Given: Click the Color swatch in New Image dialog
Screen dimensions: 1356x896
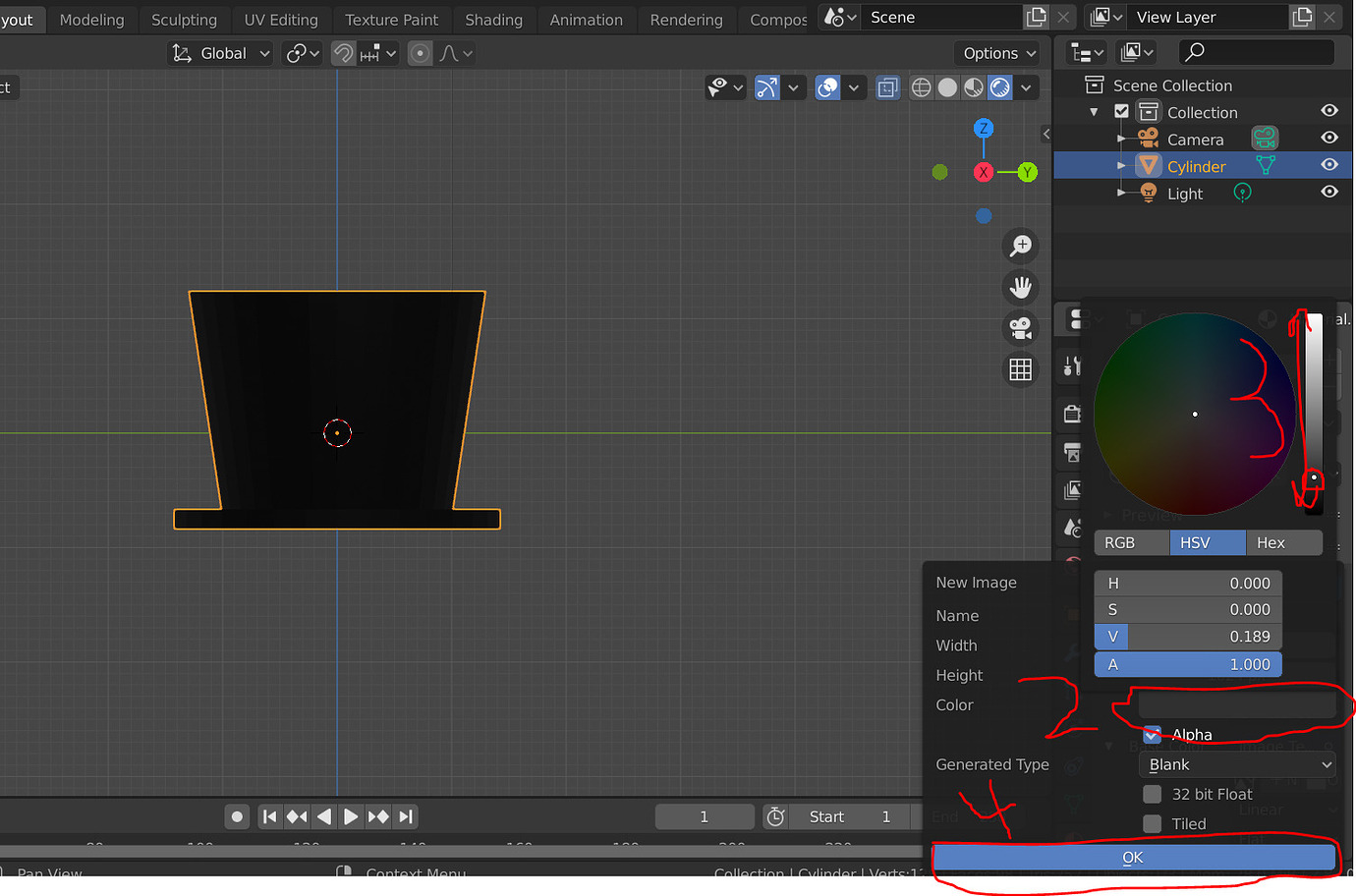Looking at the screenshot, I should tap(1238, 703).
